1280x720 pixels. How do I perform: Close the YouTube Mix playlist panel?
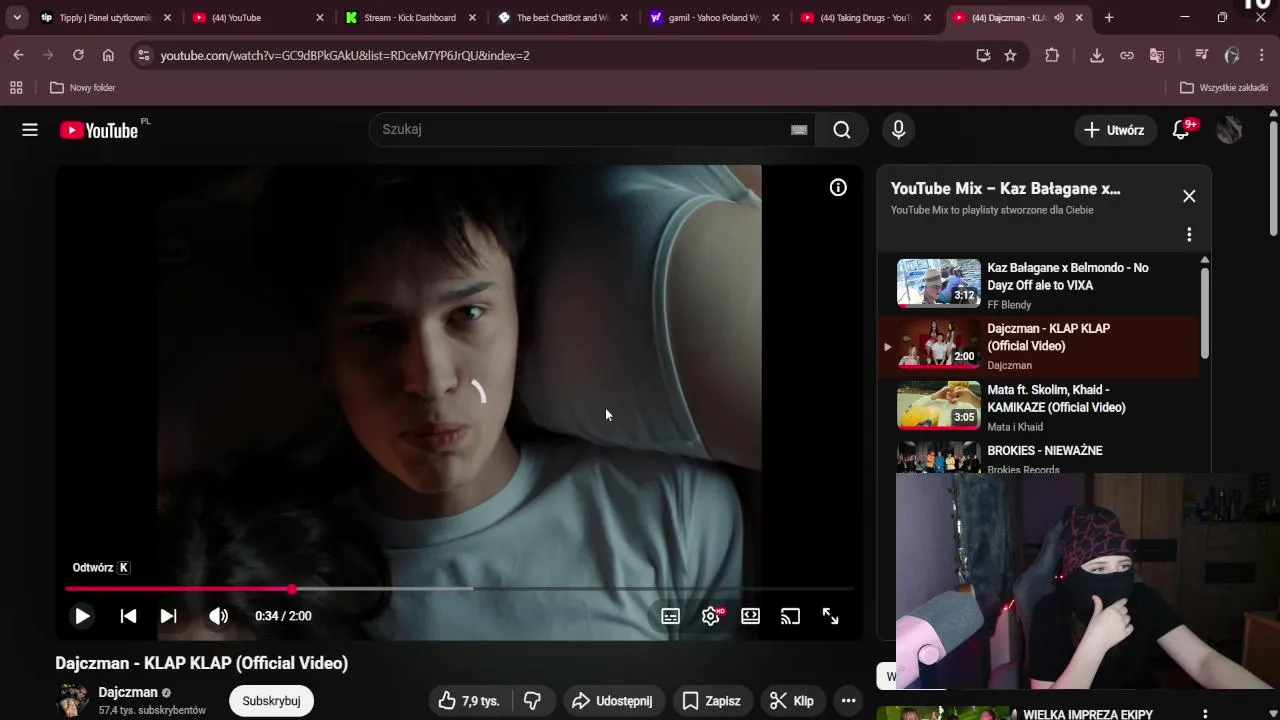point(1189,196)
